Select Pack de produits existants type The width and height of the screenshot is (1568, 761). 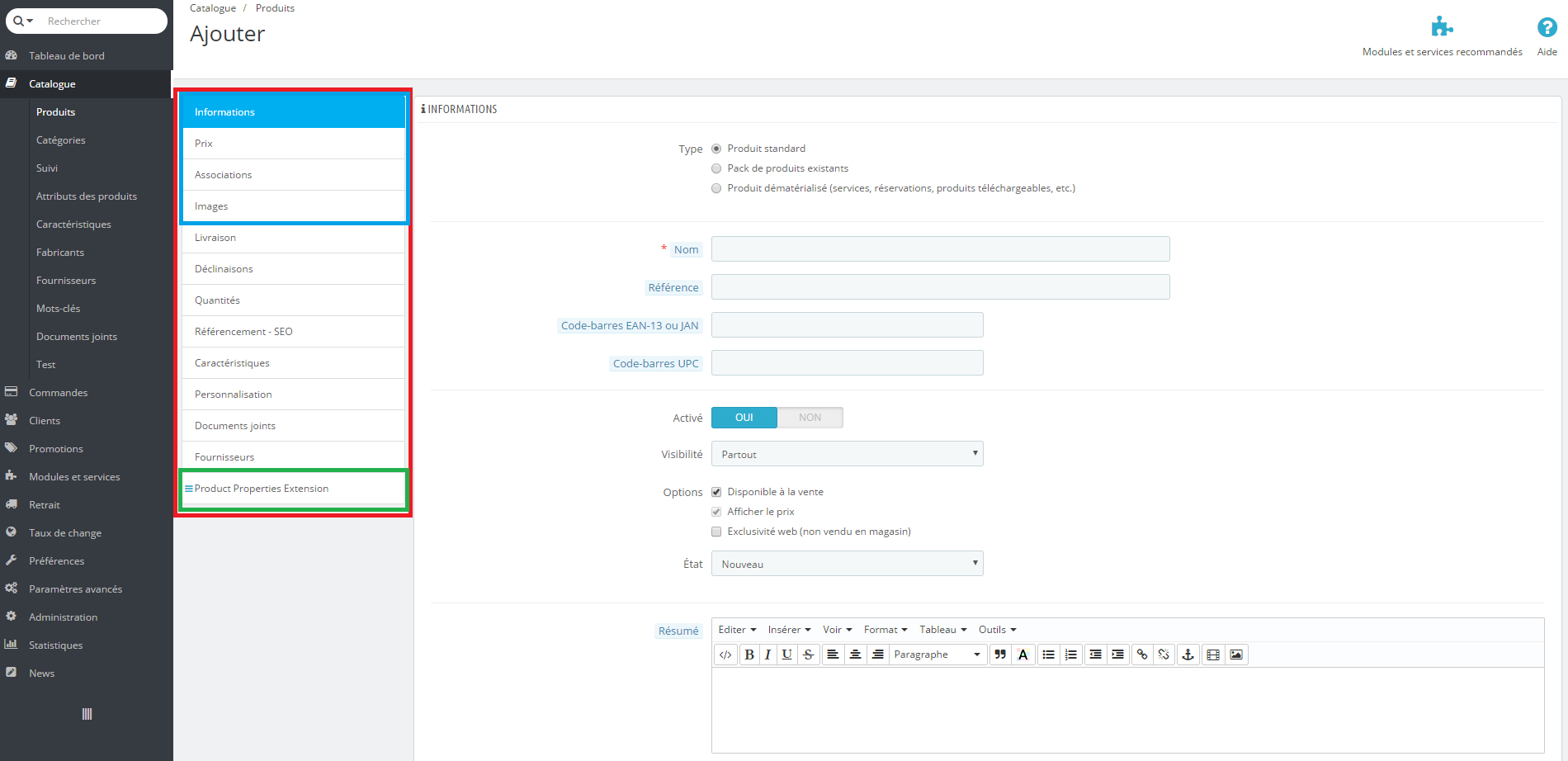point(716,168)
